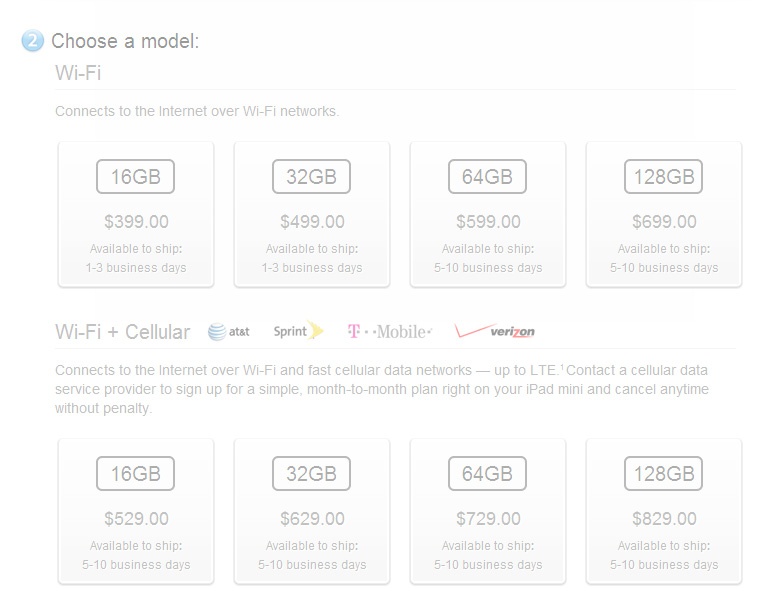This screenshot has width=774, height=606.
Task: Click the step 2 number badge
Action: click(32, 41)
